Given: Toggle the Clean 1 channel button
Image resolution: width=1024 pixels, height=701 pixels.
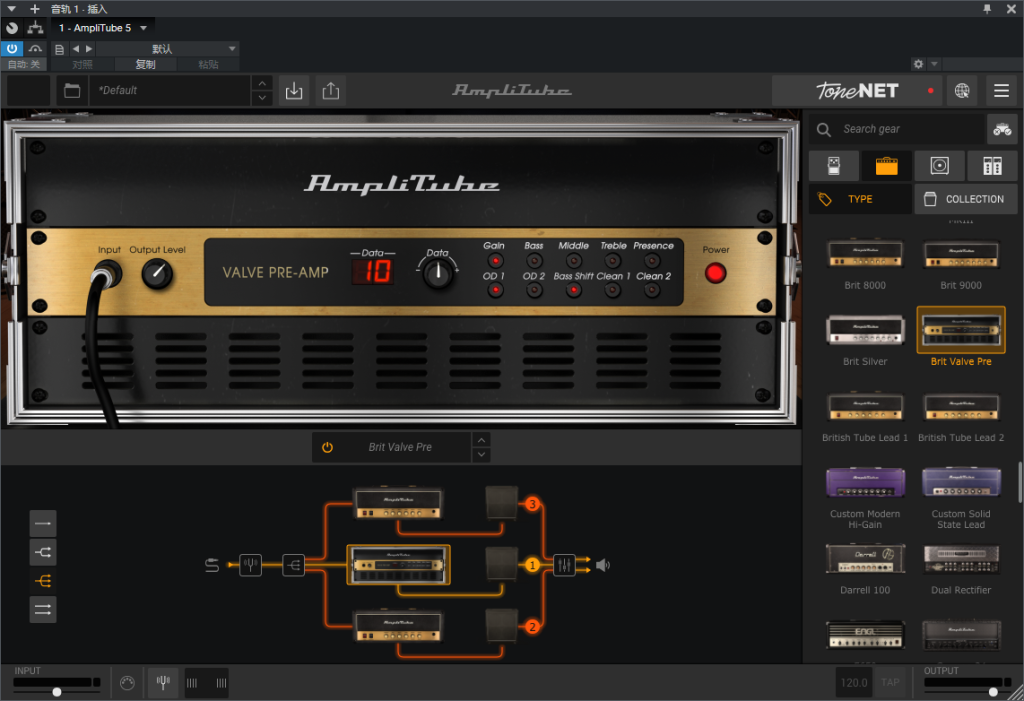Looking at the screenshot, I should (613, 290).
